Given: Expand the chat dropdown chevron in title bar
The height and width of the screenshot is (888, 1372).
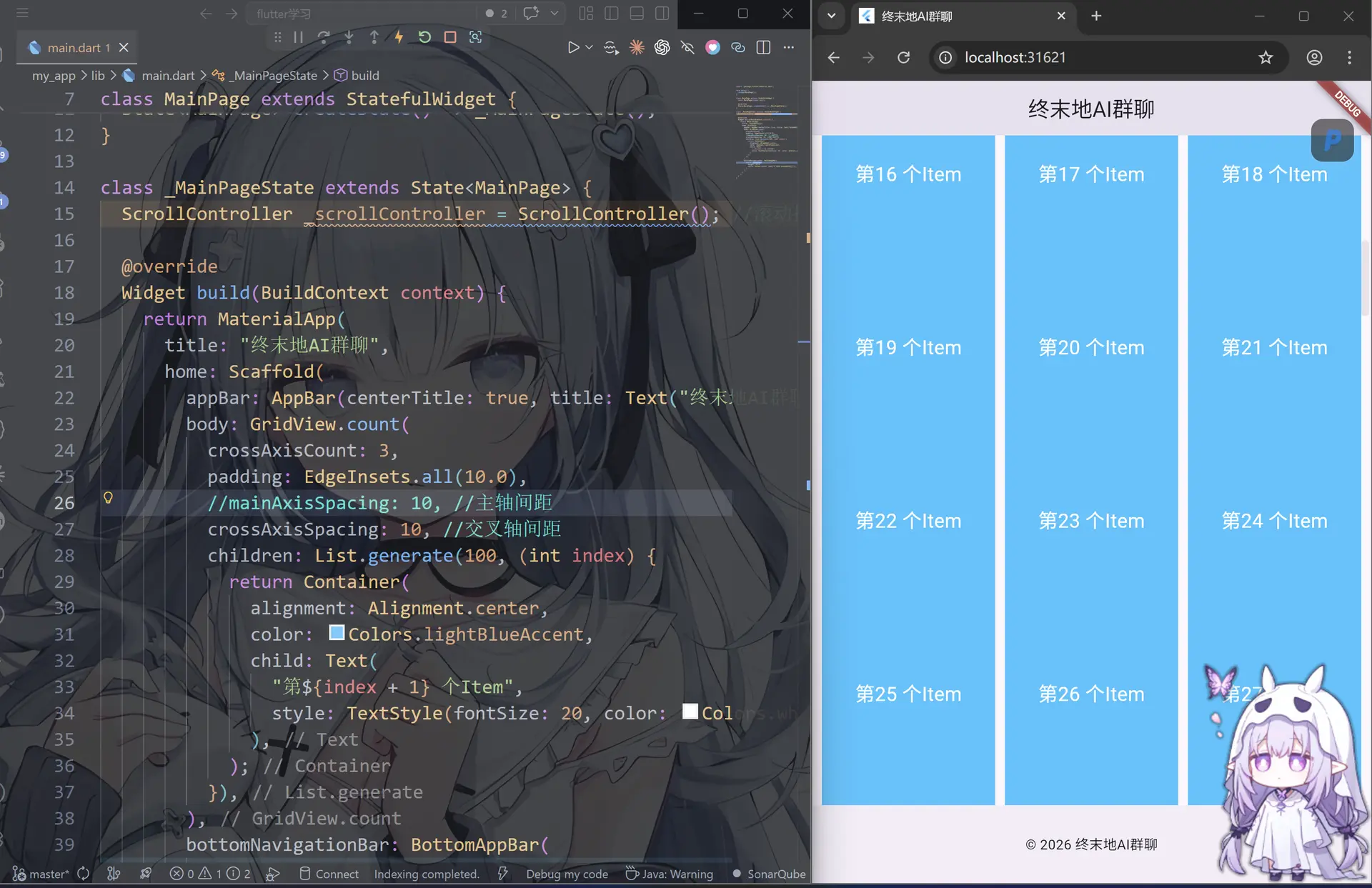Looking at the screenshot, I should [x=555, y=14].
